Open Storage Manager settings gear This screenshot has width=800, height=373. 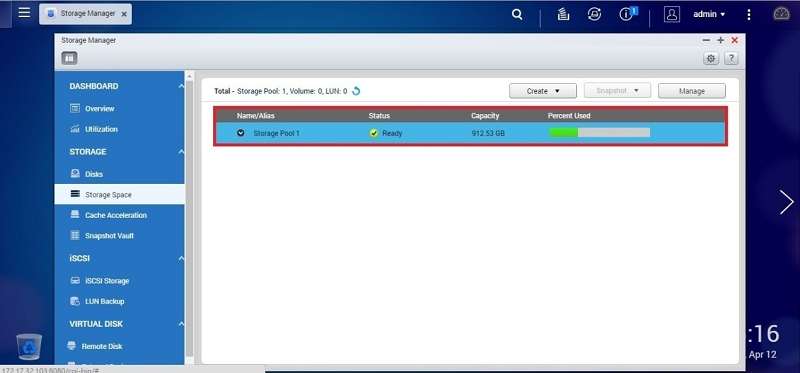711,58
